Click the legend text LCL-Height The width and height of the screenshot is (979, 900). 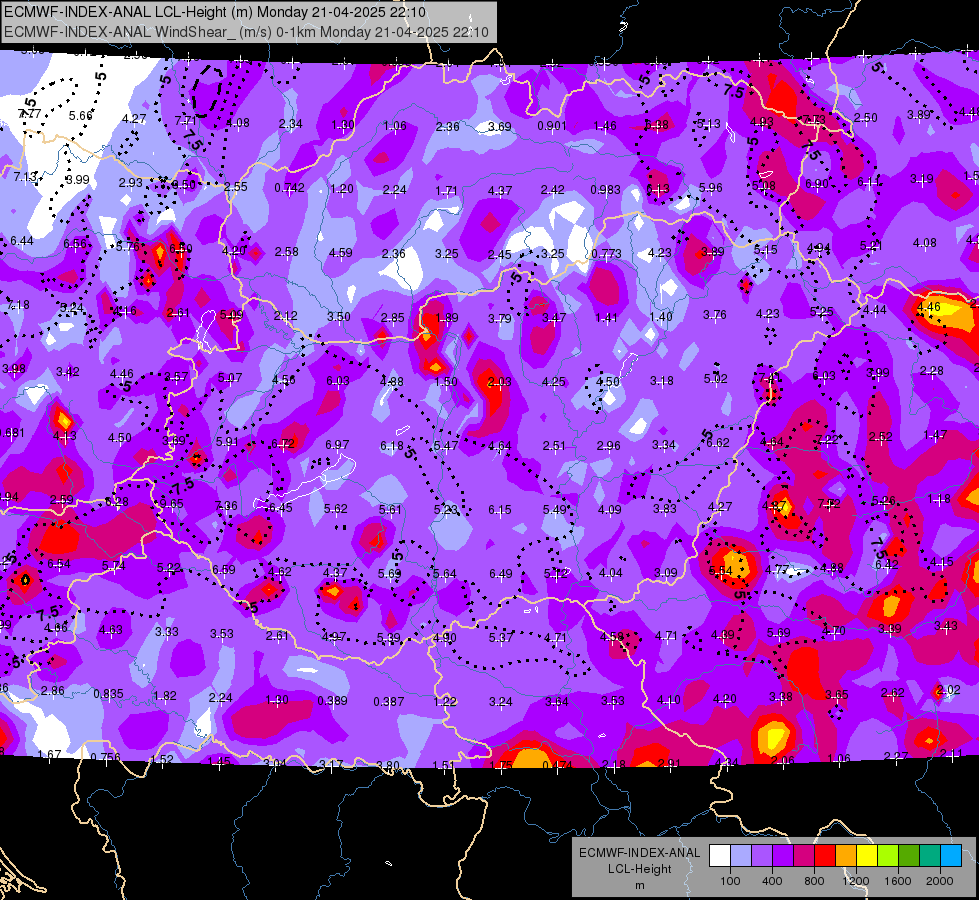[x=639, y=869]
